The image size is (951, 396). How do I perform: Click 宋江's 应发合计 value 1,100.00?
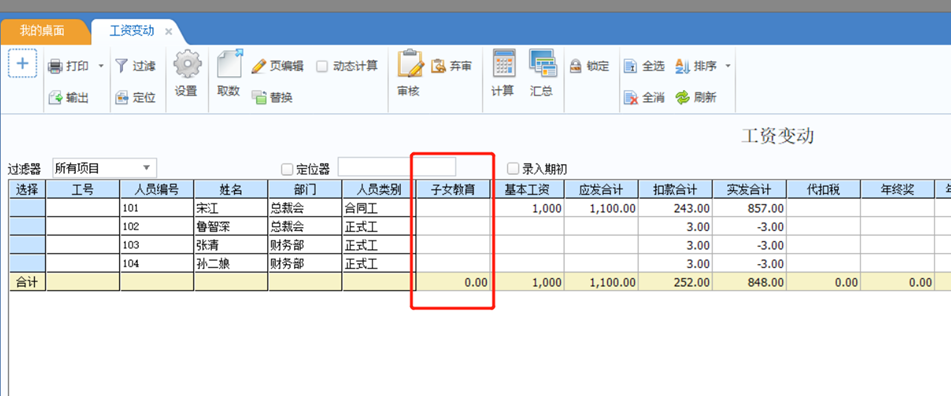pyautogui.click(x=602, y=209)
